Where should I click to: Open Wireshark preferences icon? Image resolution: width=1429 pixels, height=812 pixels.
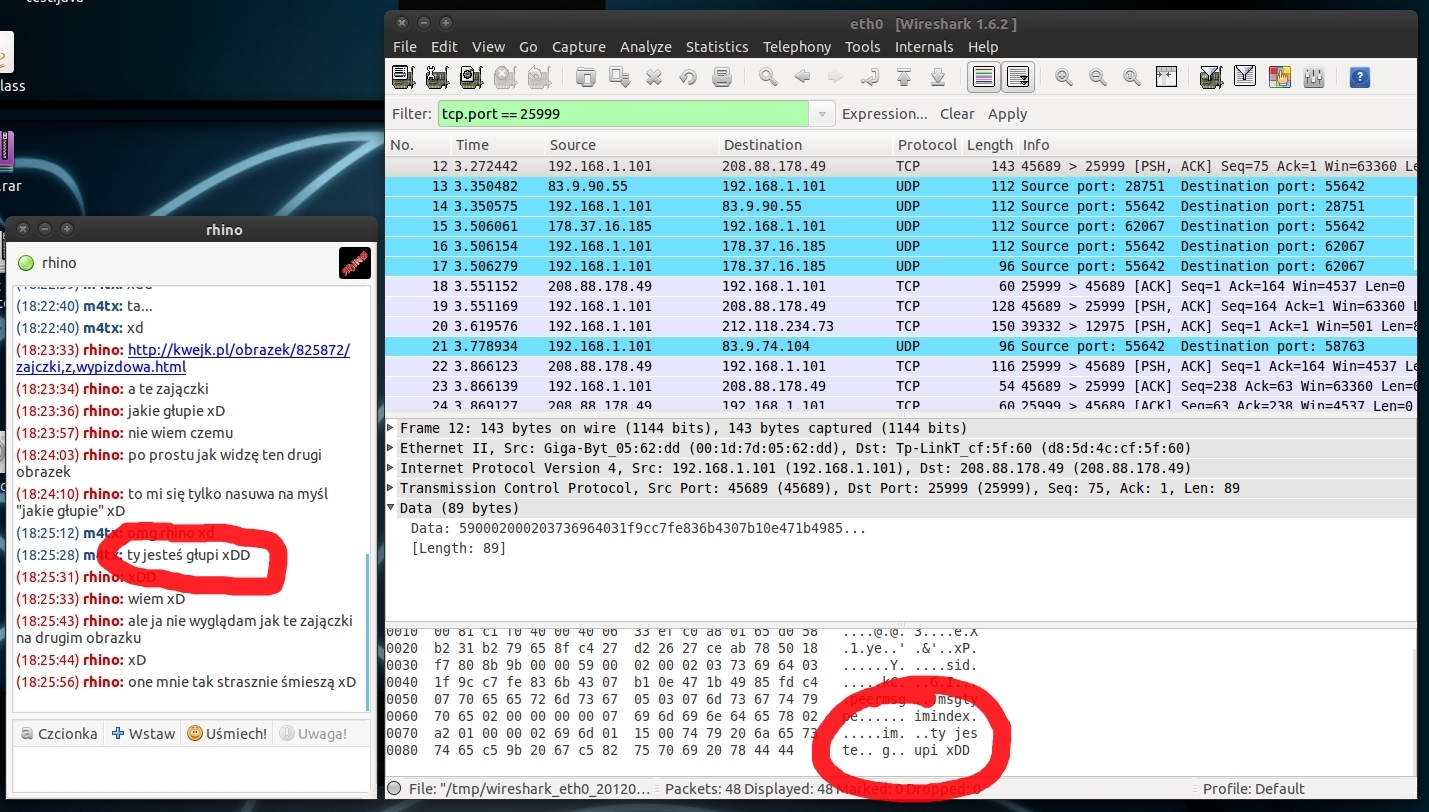click(x=1314, y=77)
